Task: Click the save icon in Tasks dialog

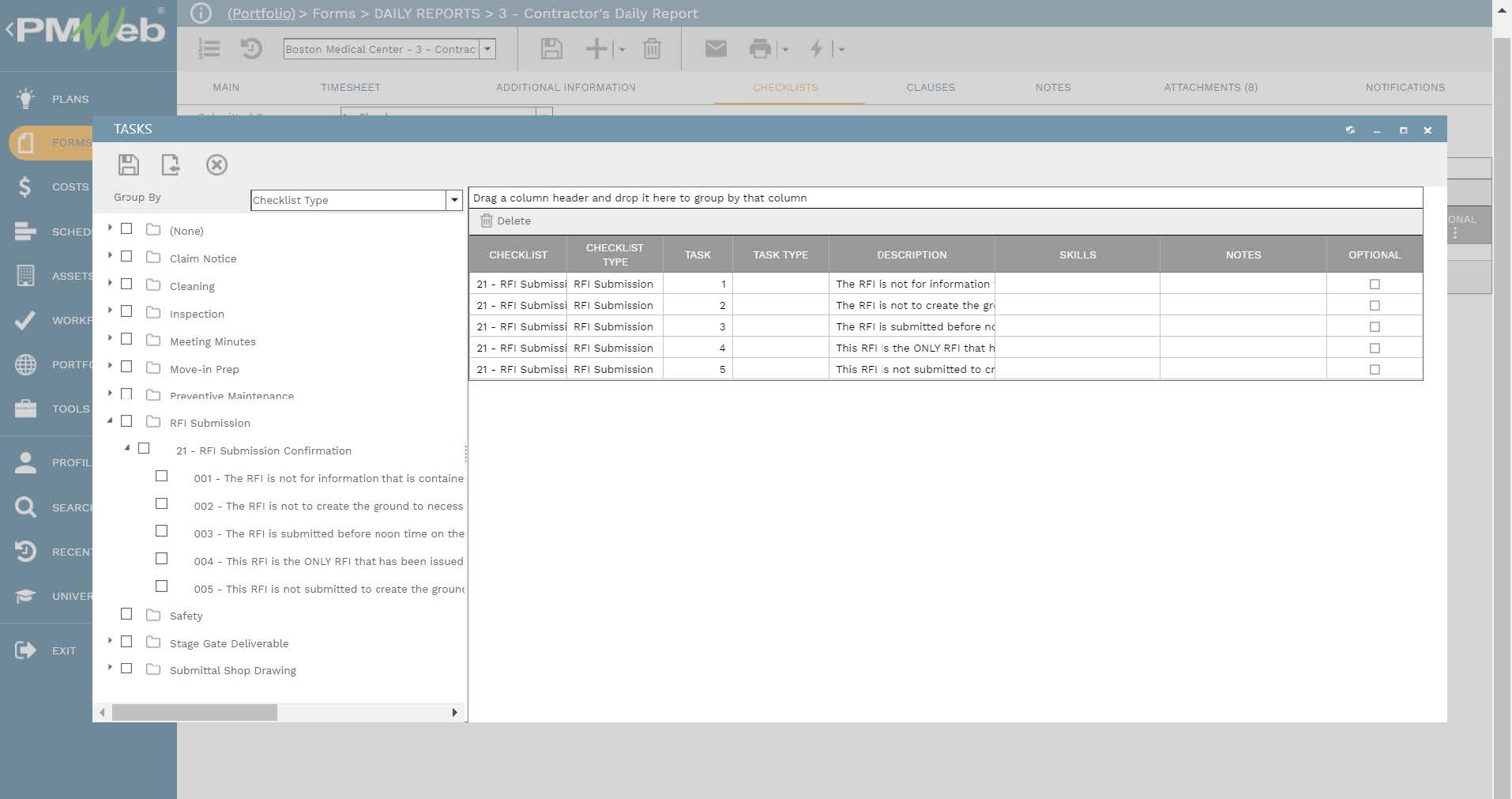Action: point(128,164)
